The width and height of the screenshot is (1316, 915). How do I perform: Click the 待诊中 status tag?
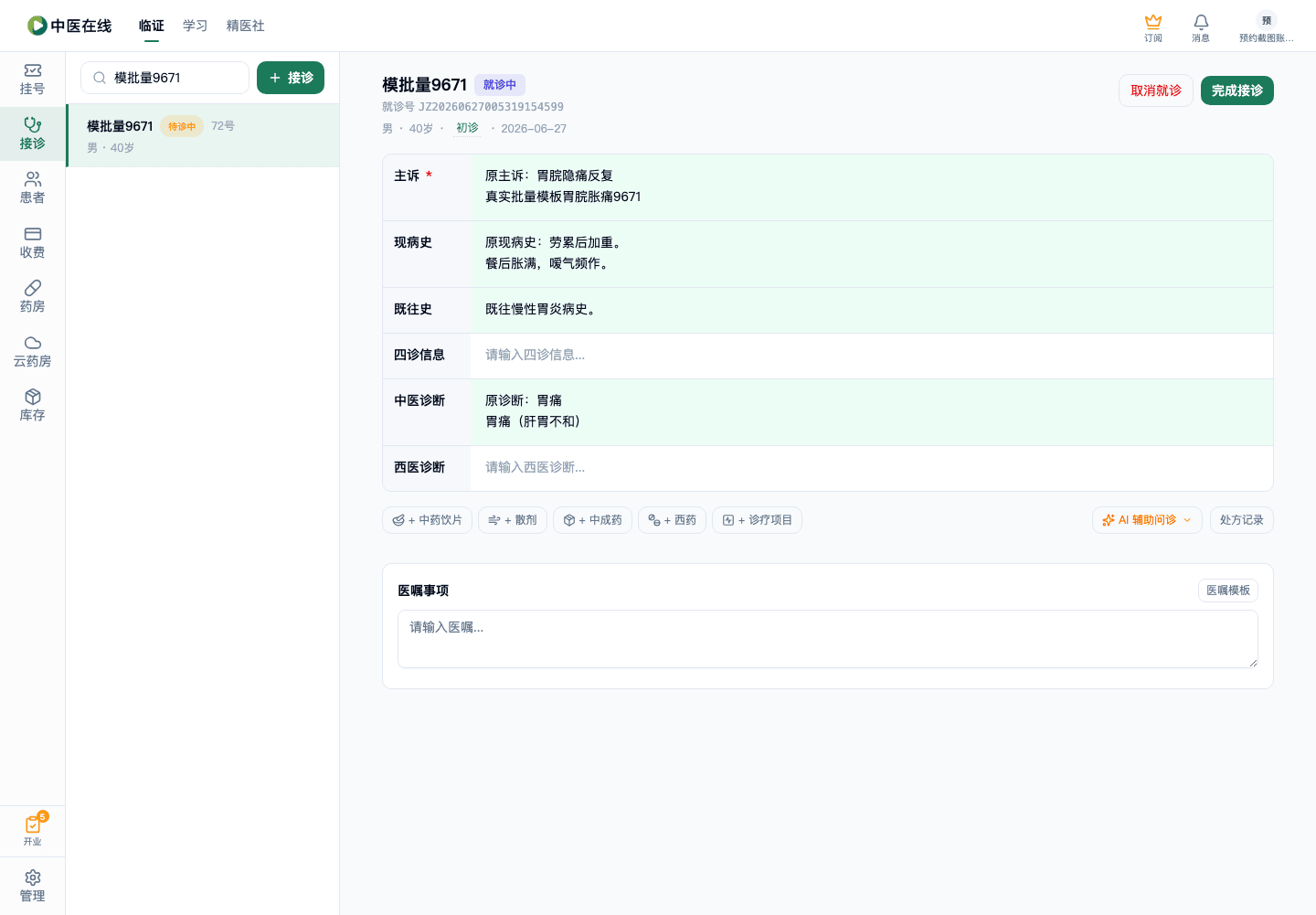tap(182, 126)
